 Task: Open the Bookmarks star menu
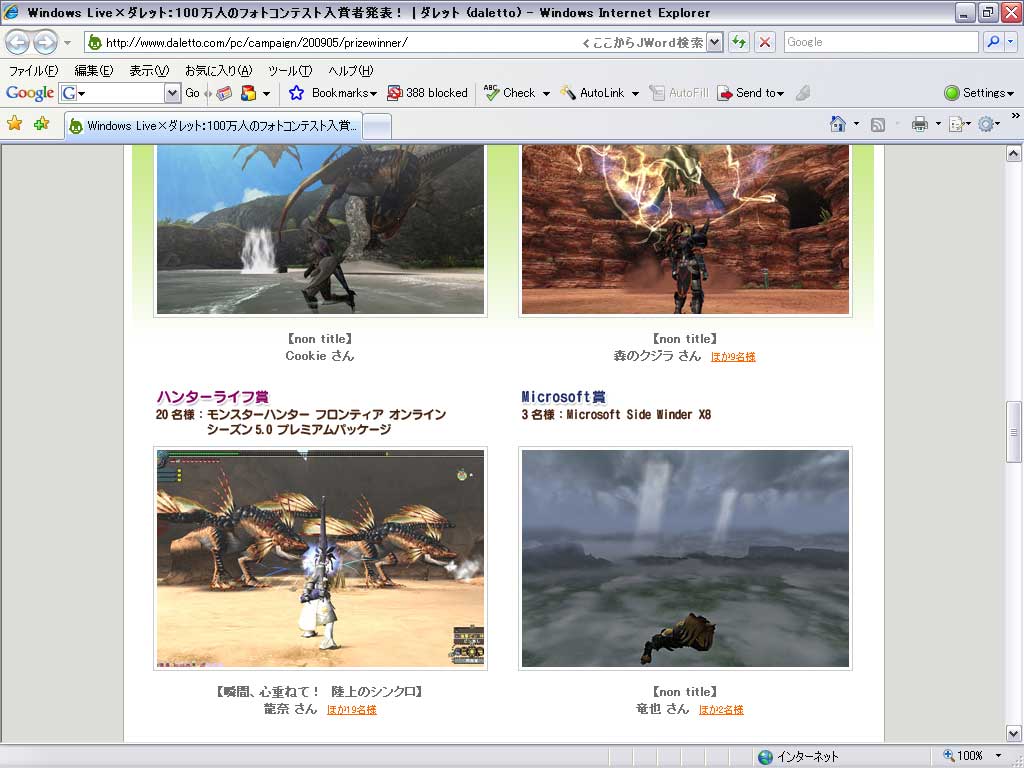tap(333, 93)
